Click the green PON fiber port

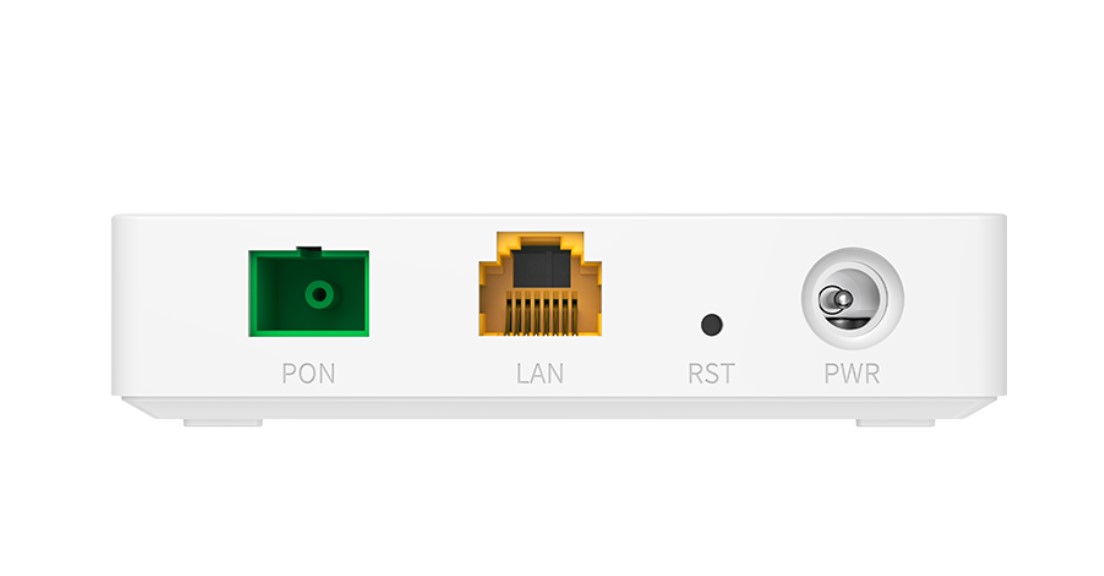308,293
